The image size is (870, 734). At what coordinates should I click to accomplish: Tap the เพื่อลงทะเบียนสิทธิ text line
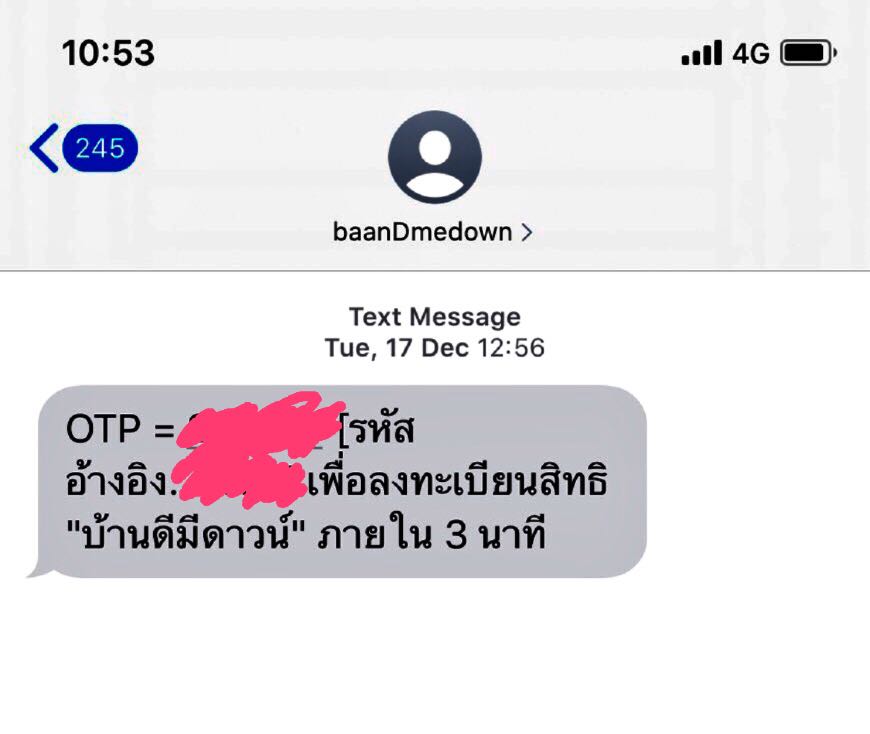point(457,480)
